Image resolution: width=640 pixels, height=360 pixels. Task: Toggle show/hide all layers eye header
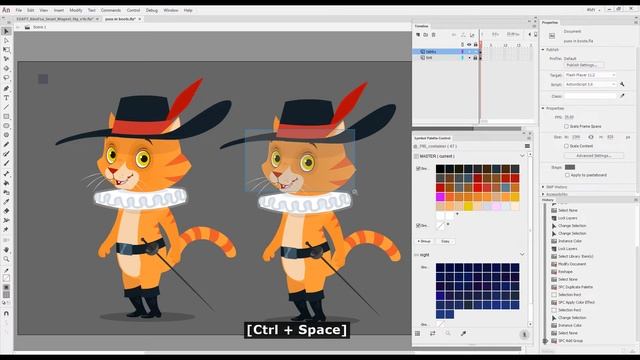click(x=469, y=44)
